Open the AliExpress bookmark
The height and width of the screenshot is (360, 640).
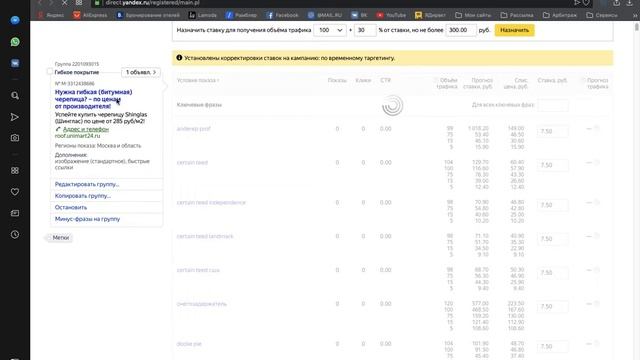tap(90, 15)
